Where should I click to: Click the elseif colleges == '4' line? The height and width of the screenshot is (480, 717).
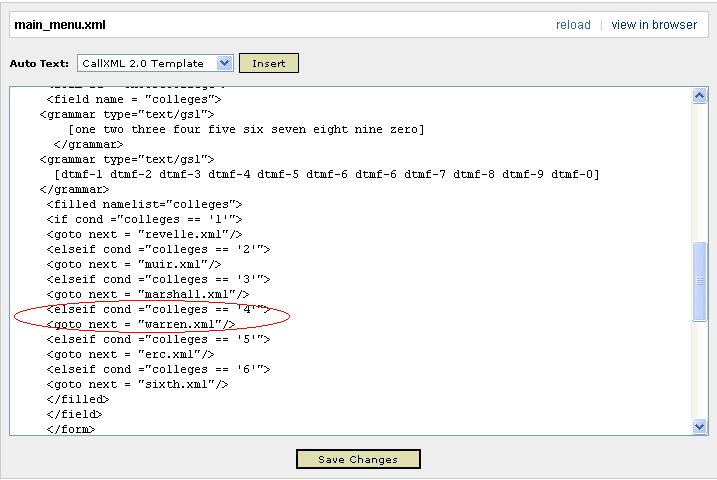click(x=158, y=309)
